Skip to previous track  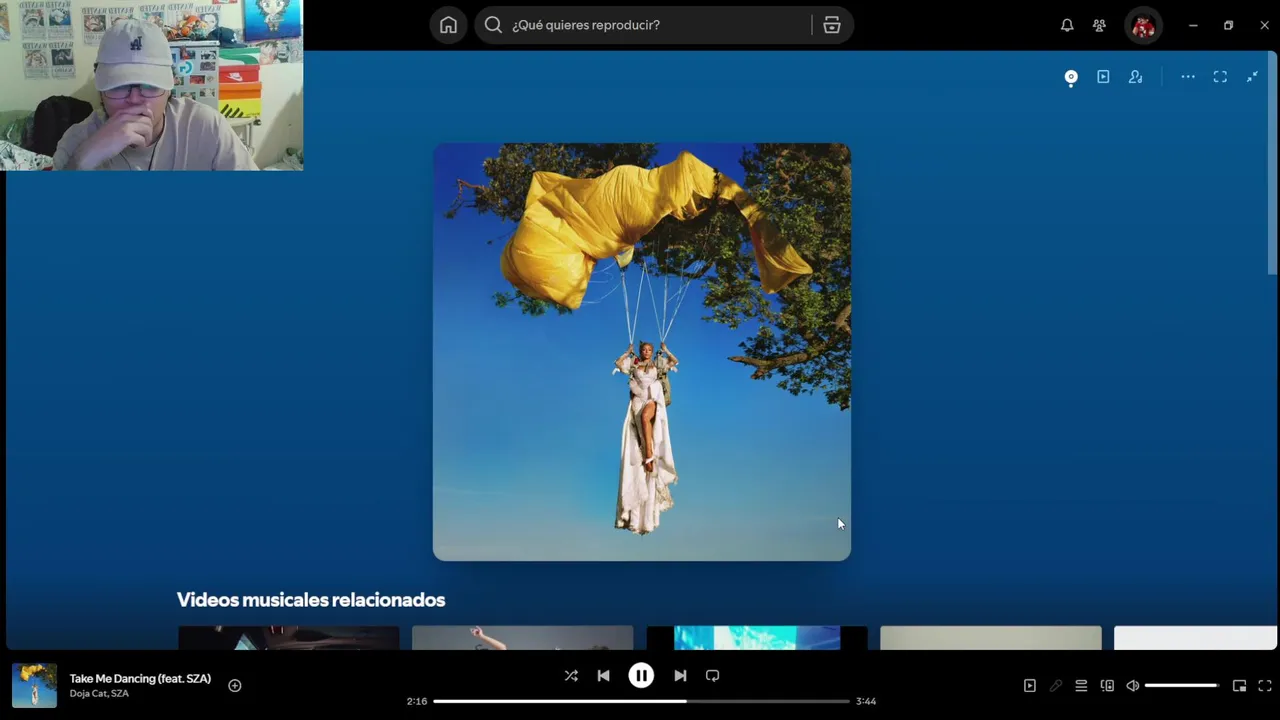click(603, 676)
